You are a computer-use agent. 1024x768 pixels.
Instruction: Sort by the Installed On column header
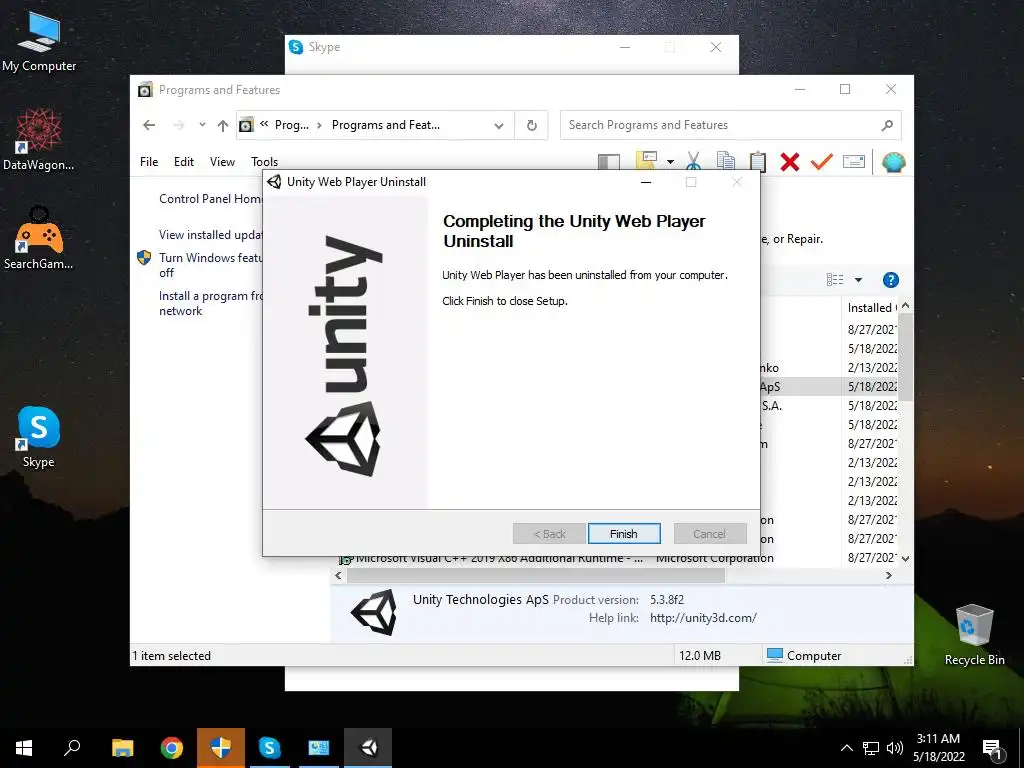point(870,308)
